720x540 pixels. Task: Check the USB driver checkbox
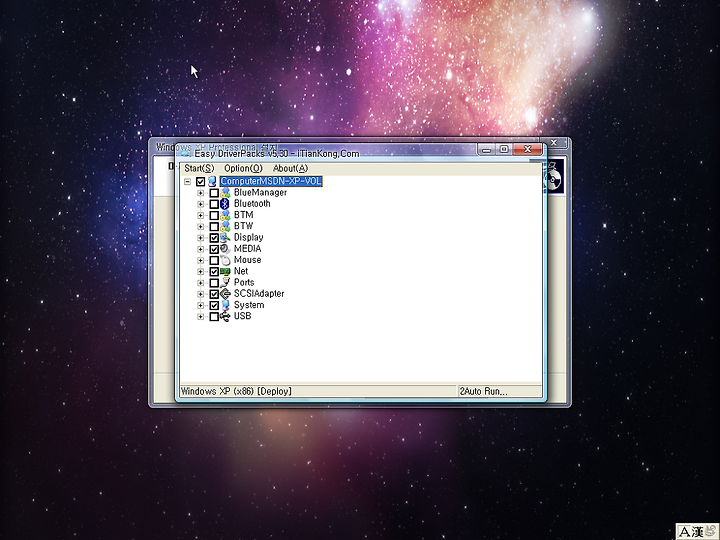pyautogui.click(x=214, y=316)
